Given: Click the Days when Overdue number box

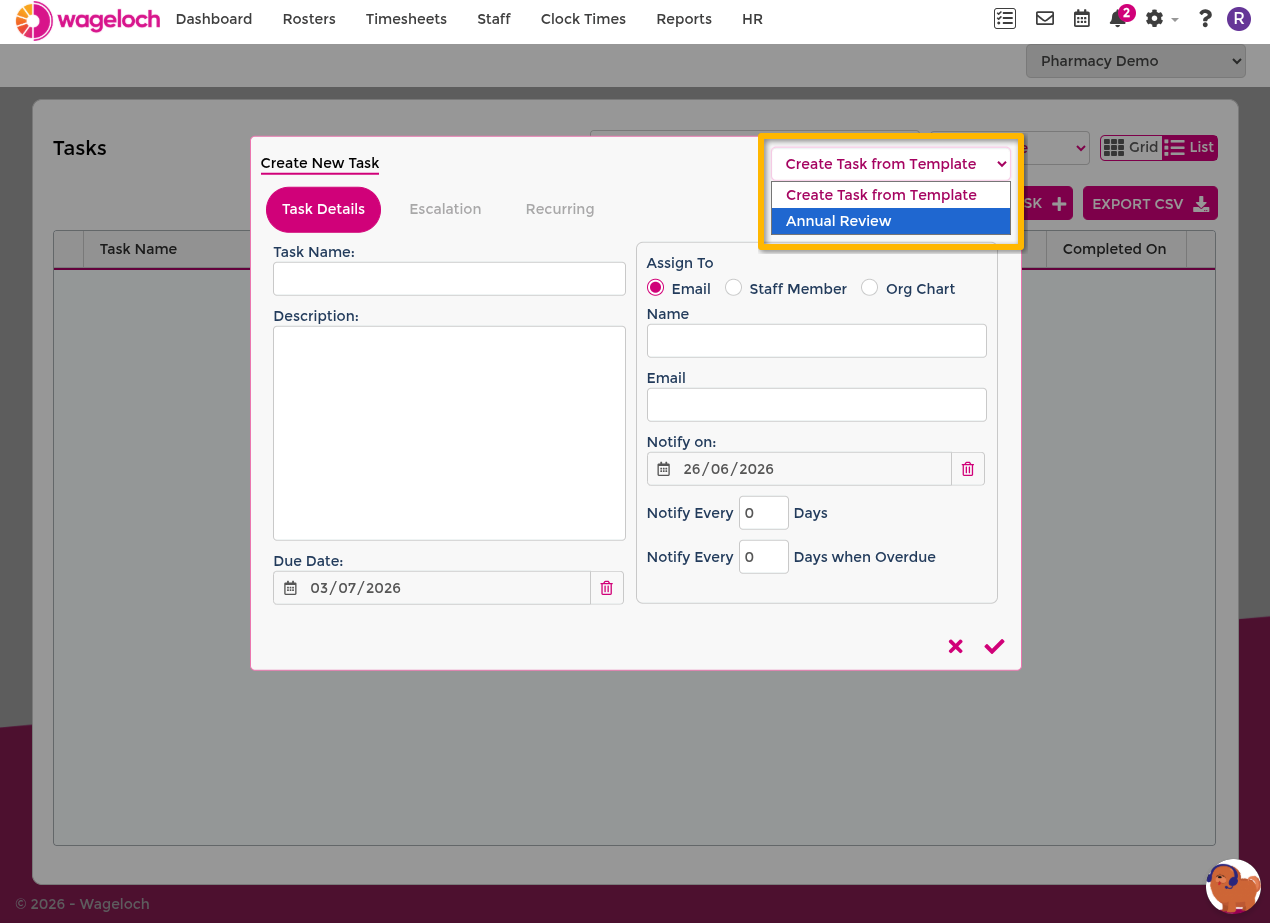Looking at the screenshot, I should click(764, 557).
